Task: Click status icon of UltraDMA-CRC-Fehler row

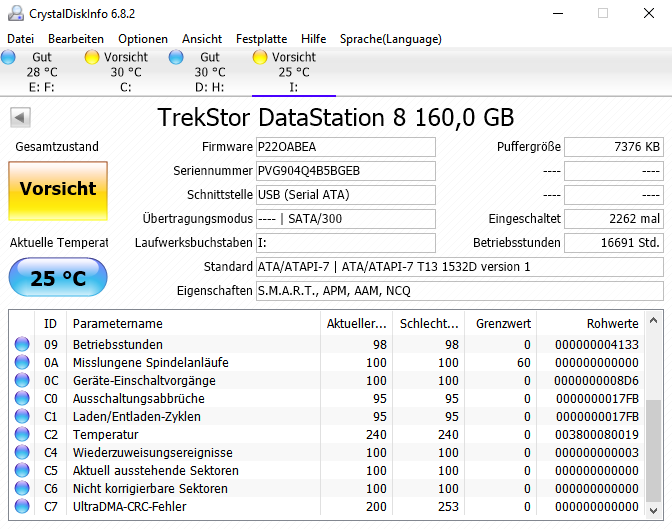Action: (22, 506)
